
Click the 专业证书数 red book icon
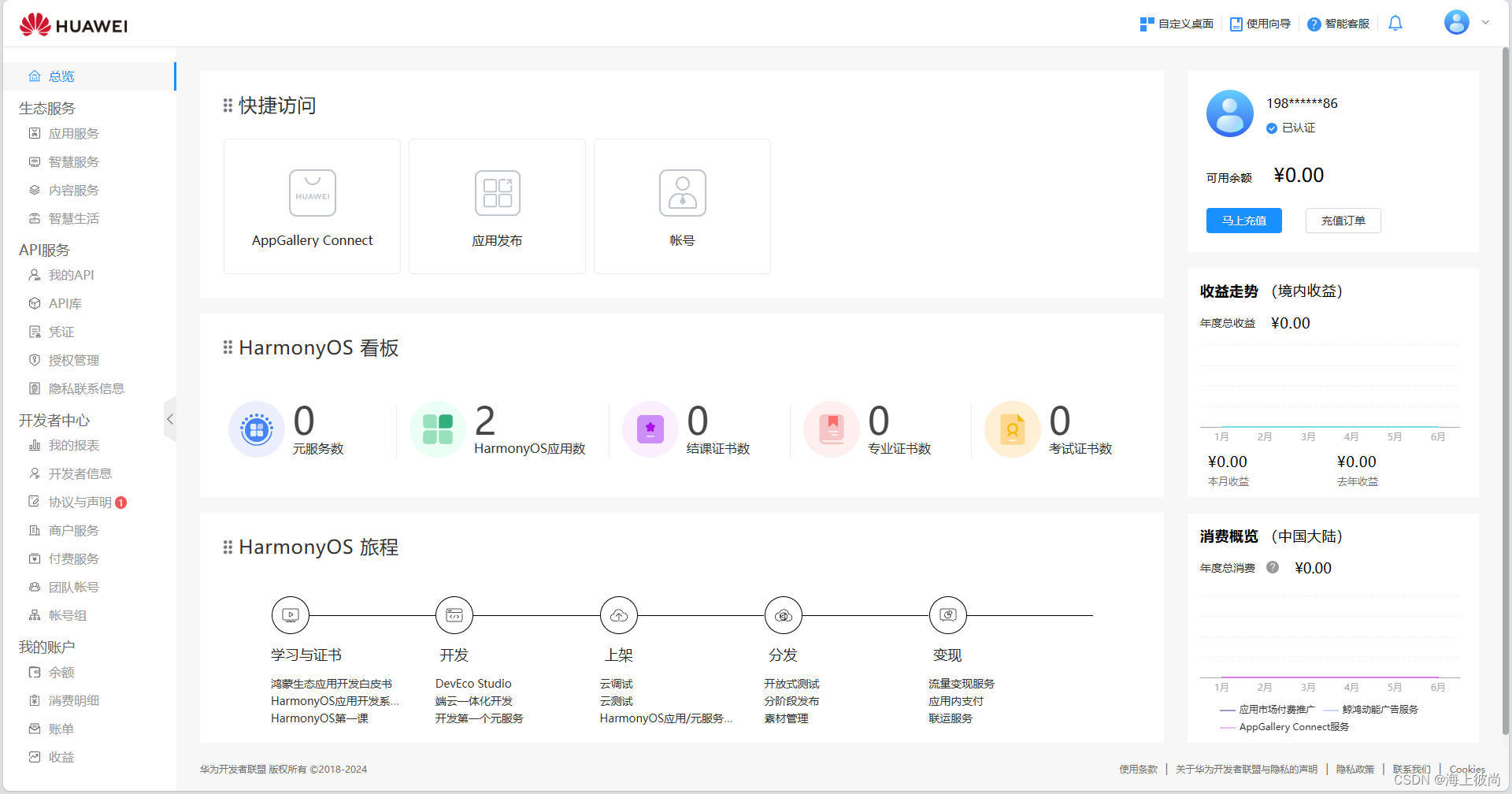coord(832,429)
